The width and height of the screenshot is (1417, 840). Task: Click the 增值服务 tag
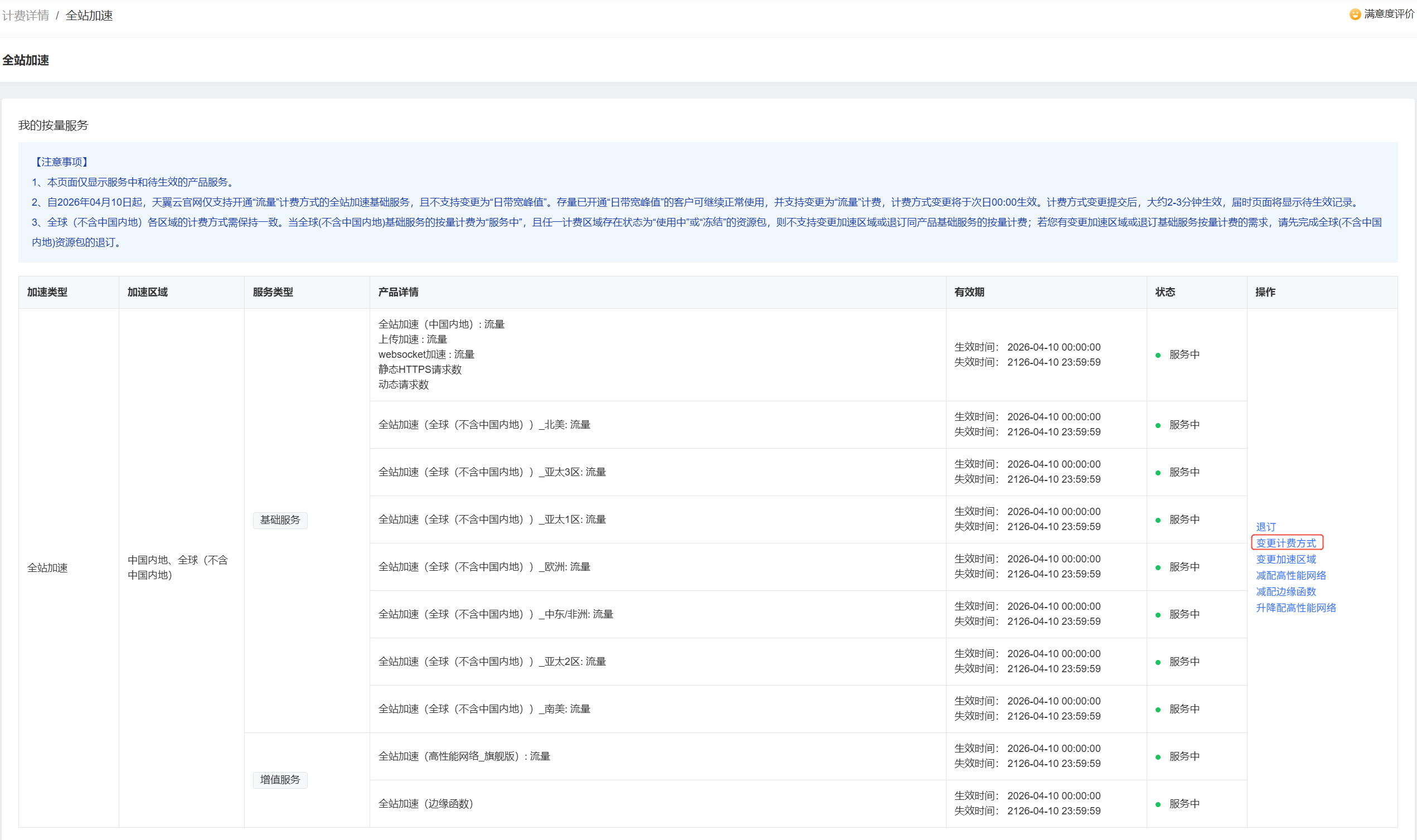pos(280,780)
